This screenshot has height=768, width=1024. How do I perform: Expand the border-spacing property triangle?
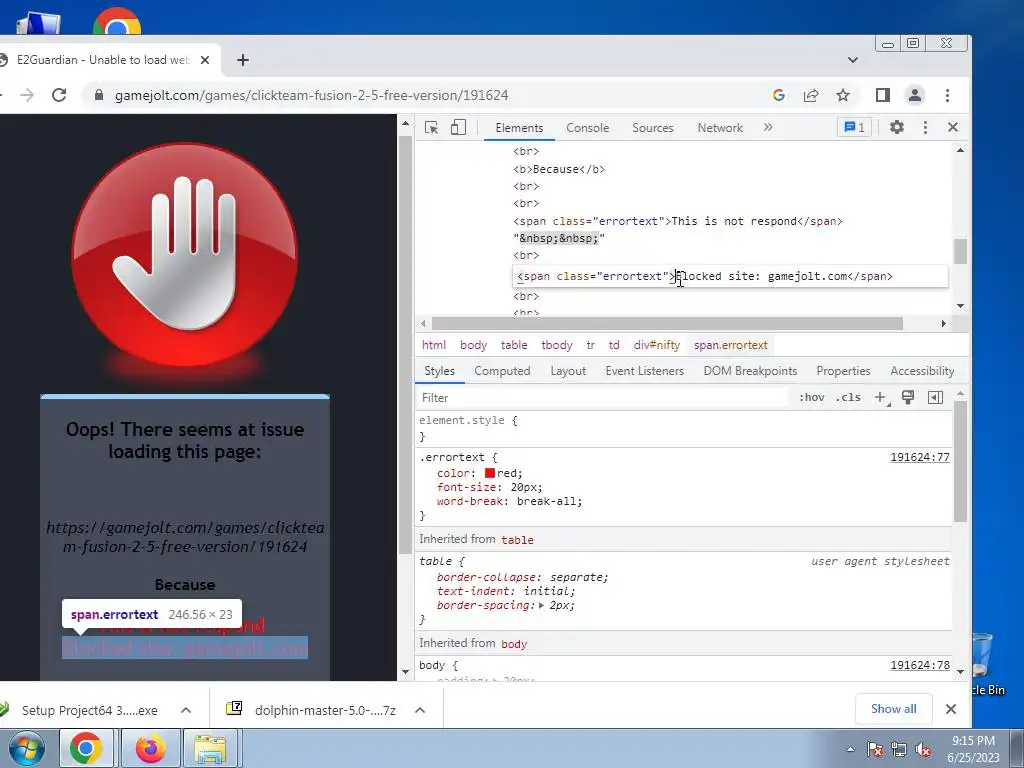[x=541, y=605]
